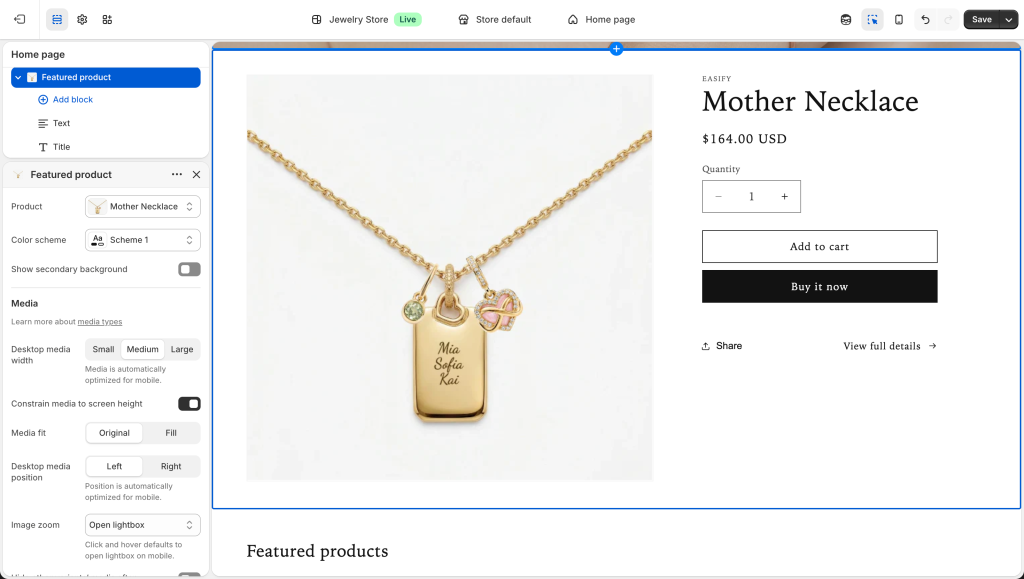Open the Product picker dropdown
This screenshot has width=1024, height=579.
(143, 207)
